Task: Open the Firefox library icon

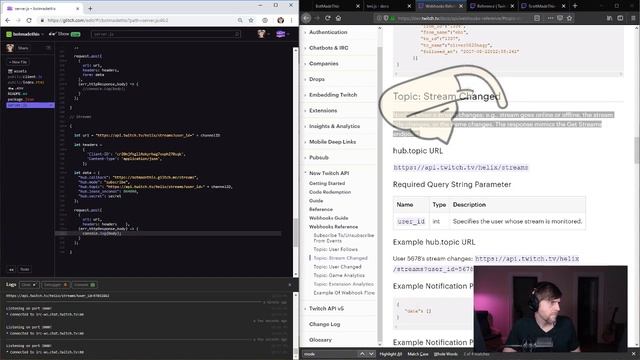Action: point(609,18)
